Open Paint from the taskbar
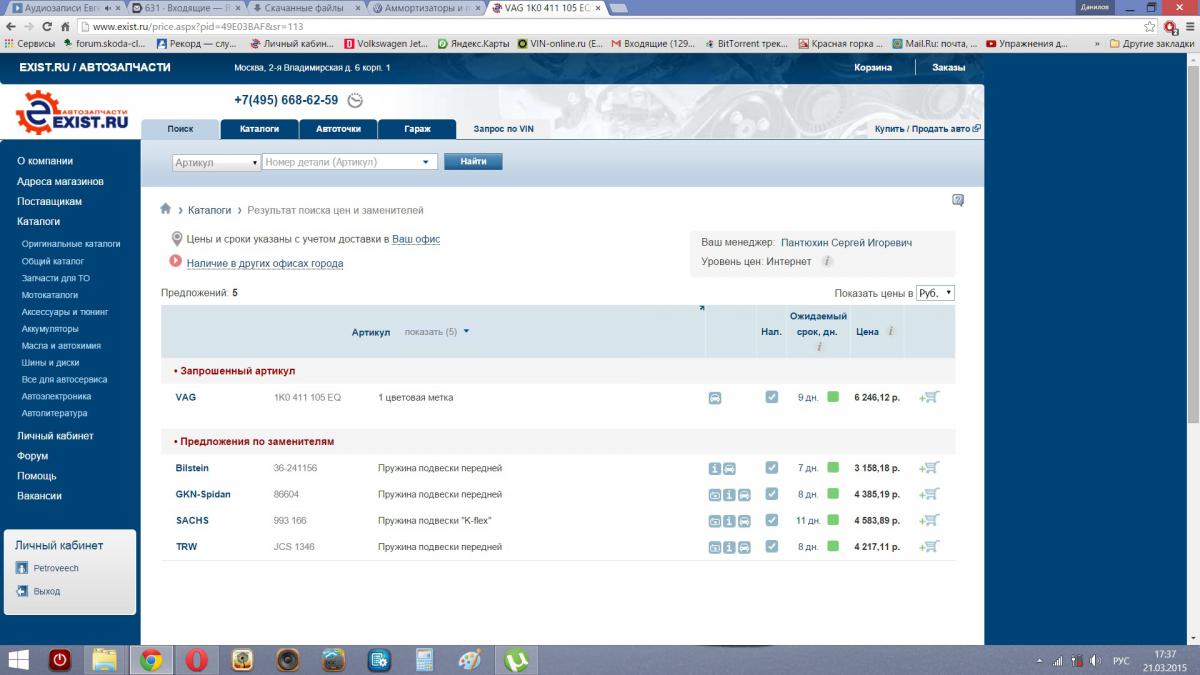 tap(470, 660)
